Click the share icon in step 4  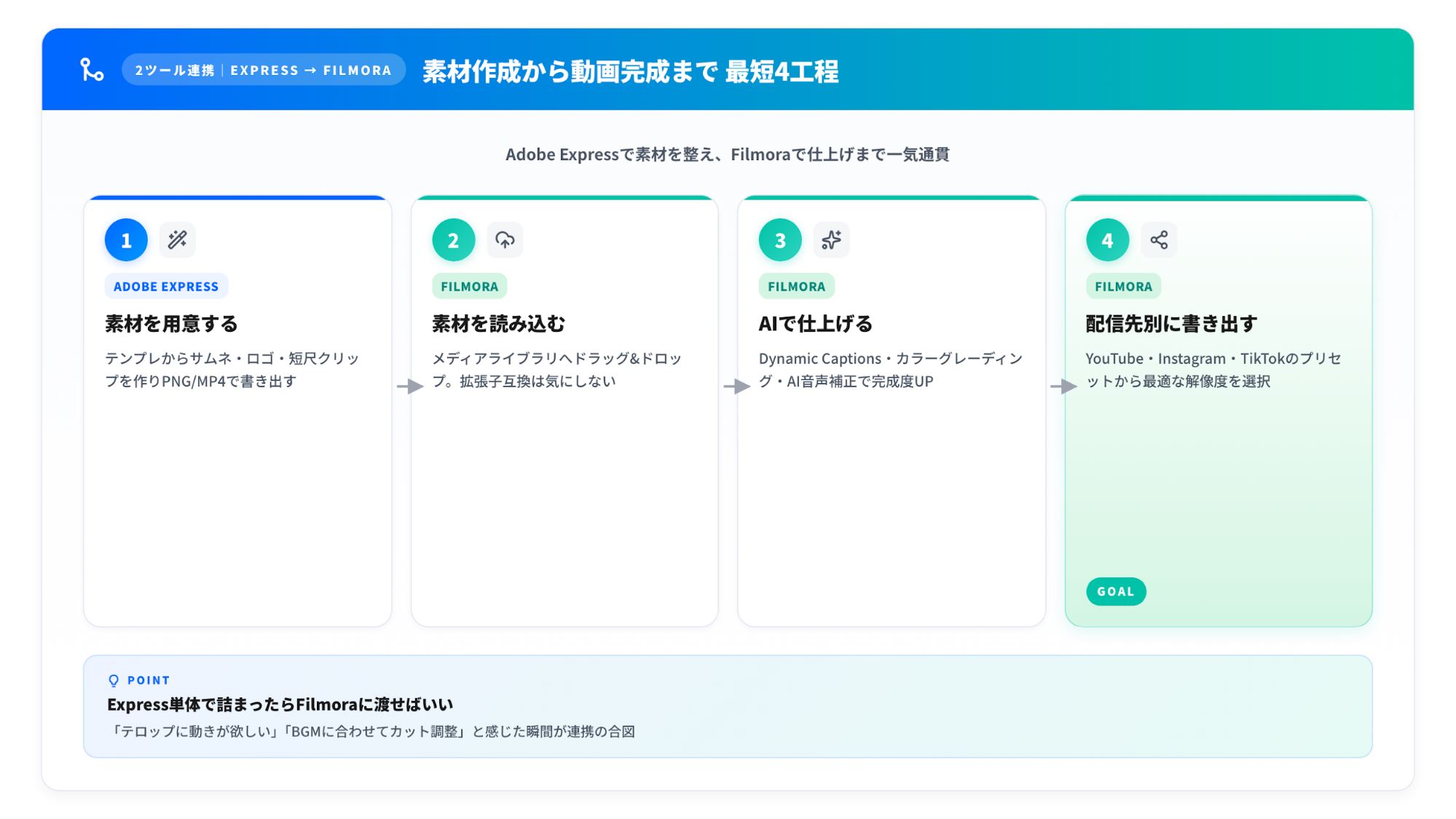pyautogui.click(x=1159, y=240)
